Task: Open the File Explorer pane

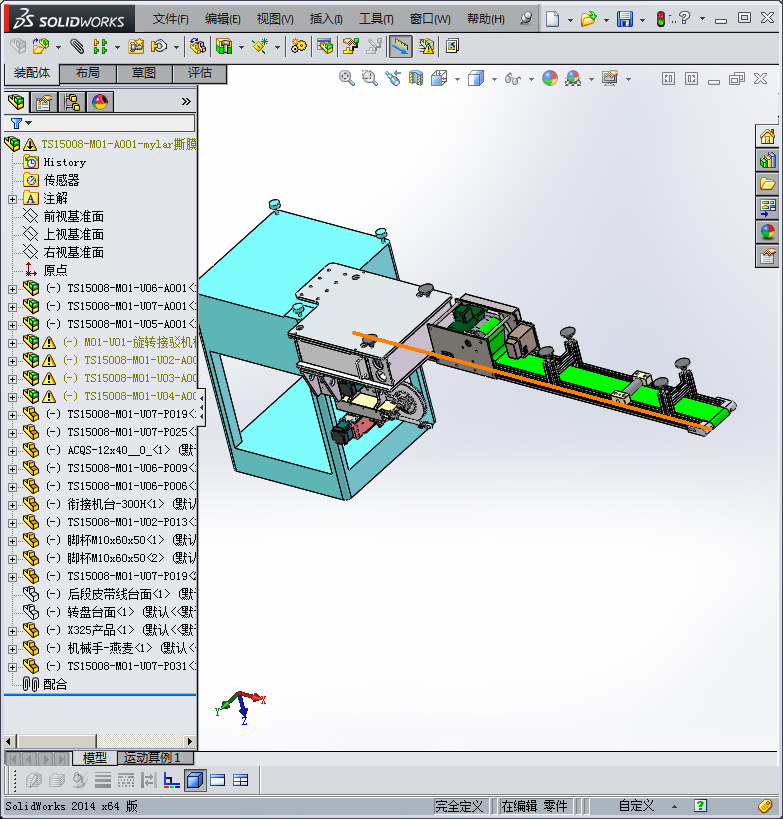Action: (x=767, y=184)
